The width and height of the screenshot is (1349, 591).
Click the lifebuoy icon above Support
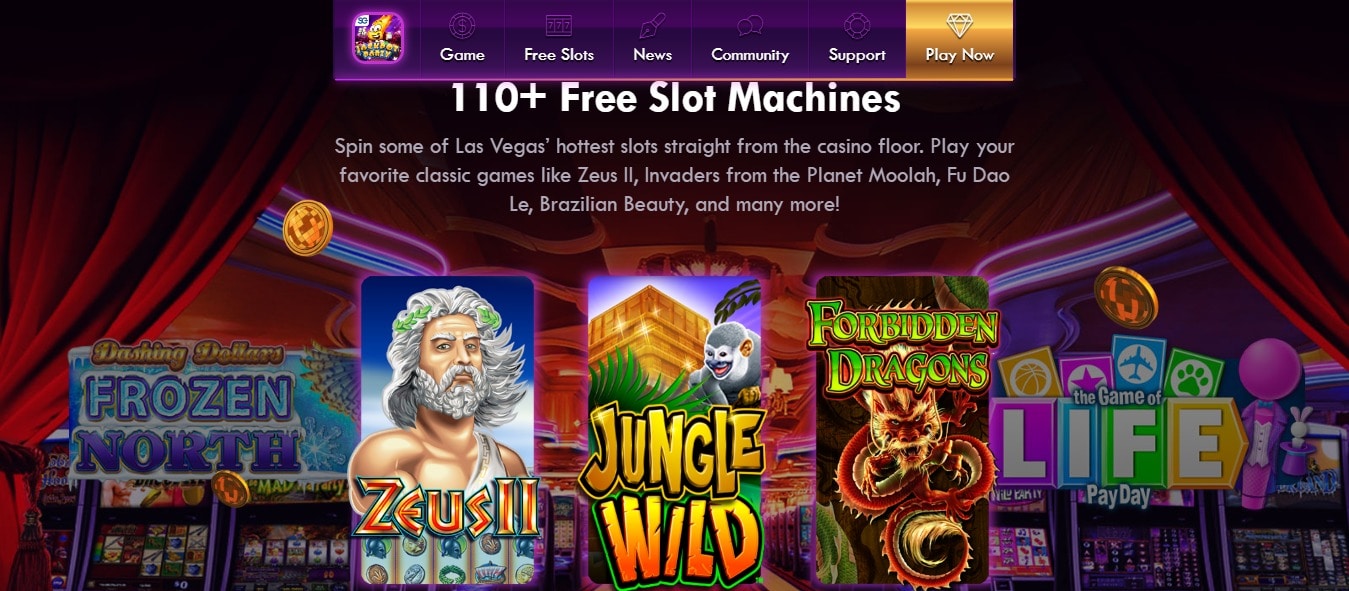click(x=857, y=25)
